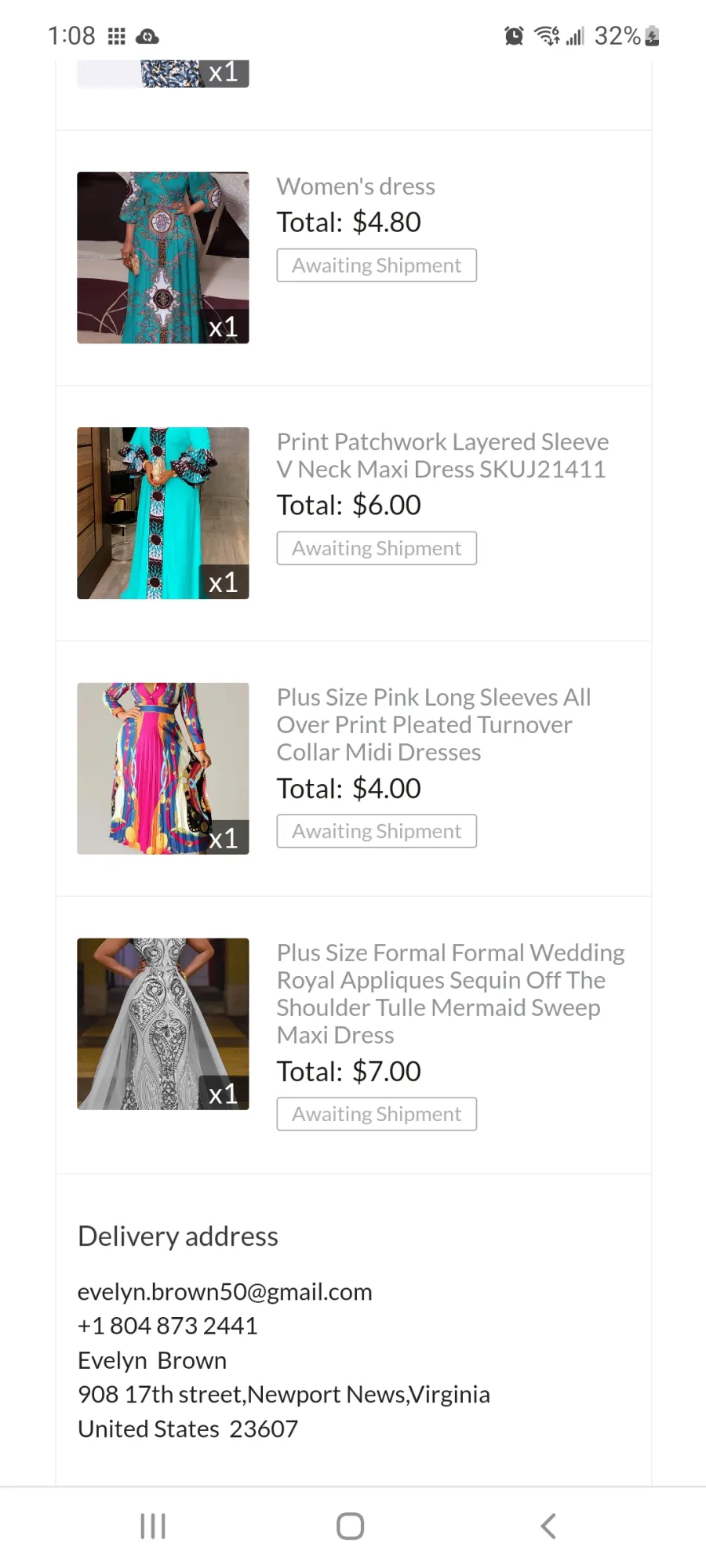
Task: Tap Awaiting Shipment under the $4.00 item
Action: click(377, 831)
